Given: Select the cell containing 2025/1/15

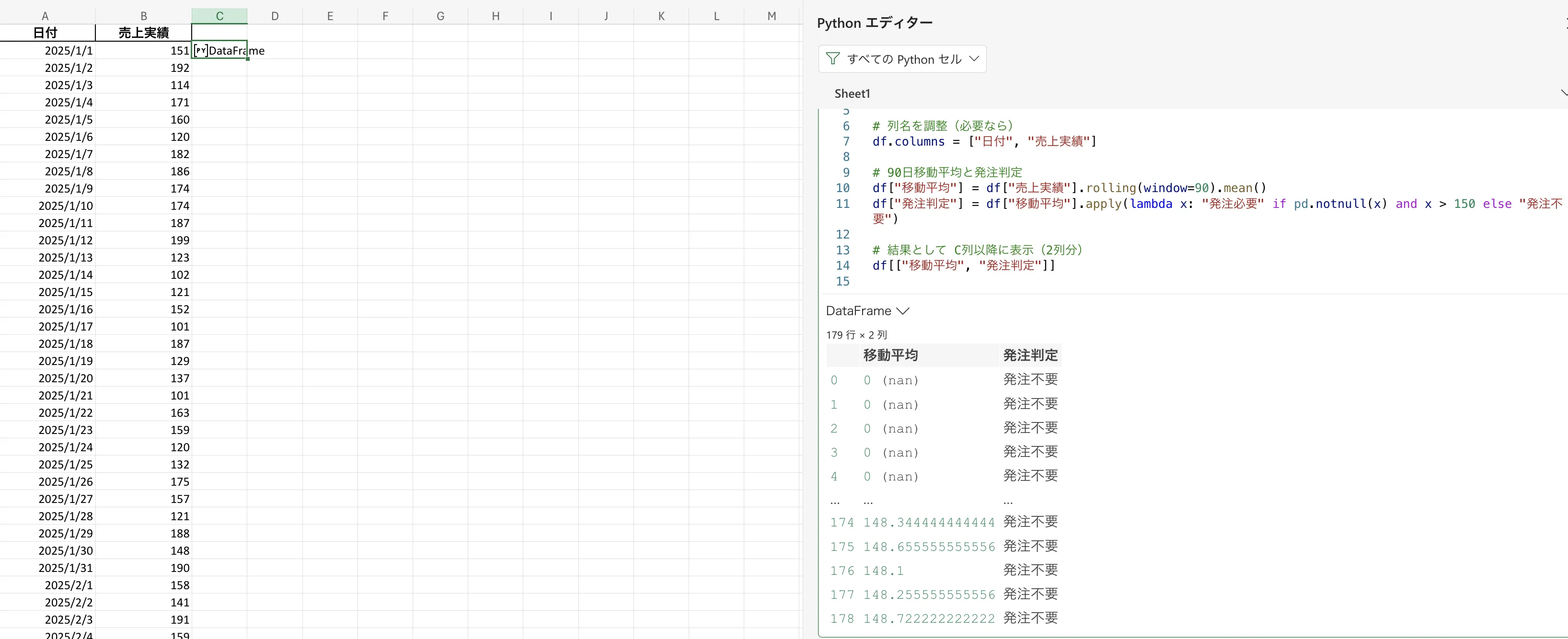Looking at the screenshot, I should pos(47,292).
